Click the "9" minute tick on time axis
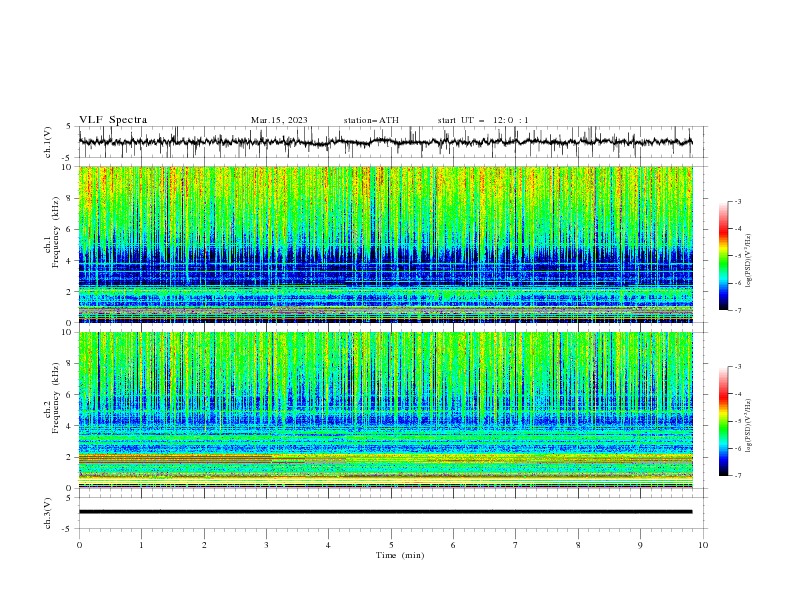The image size is (792, 612). tap(640, 545)
